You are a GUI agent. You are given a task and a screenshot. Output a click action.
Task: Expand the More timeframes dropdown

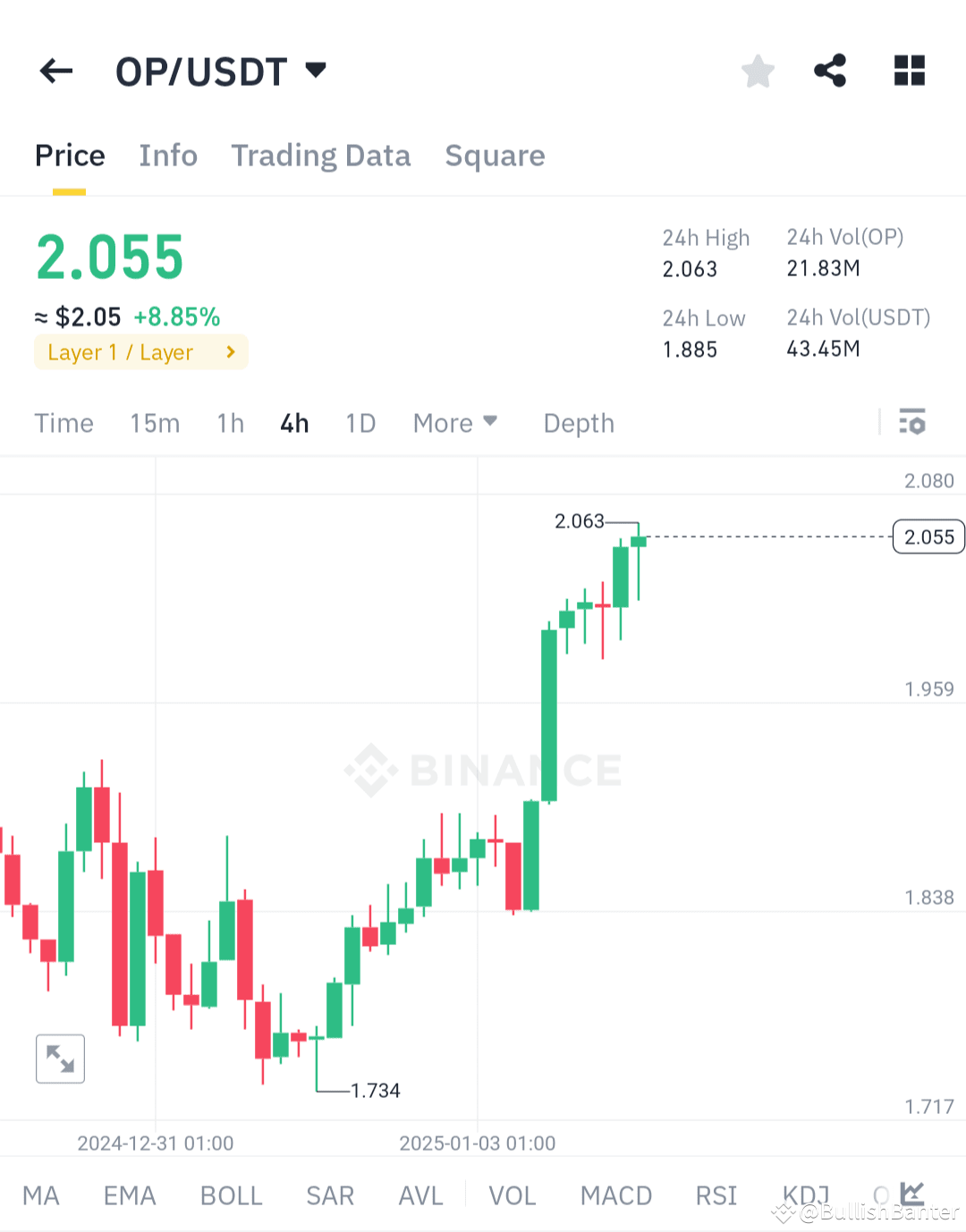click(455, 422)
